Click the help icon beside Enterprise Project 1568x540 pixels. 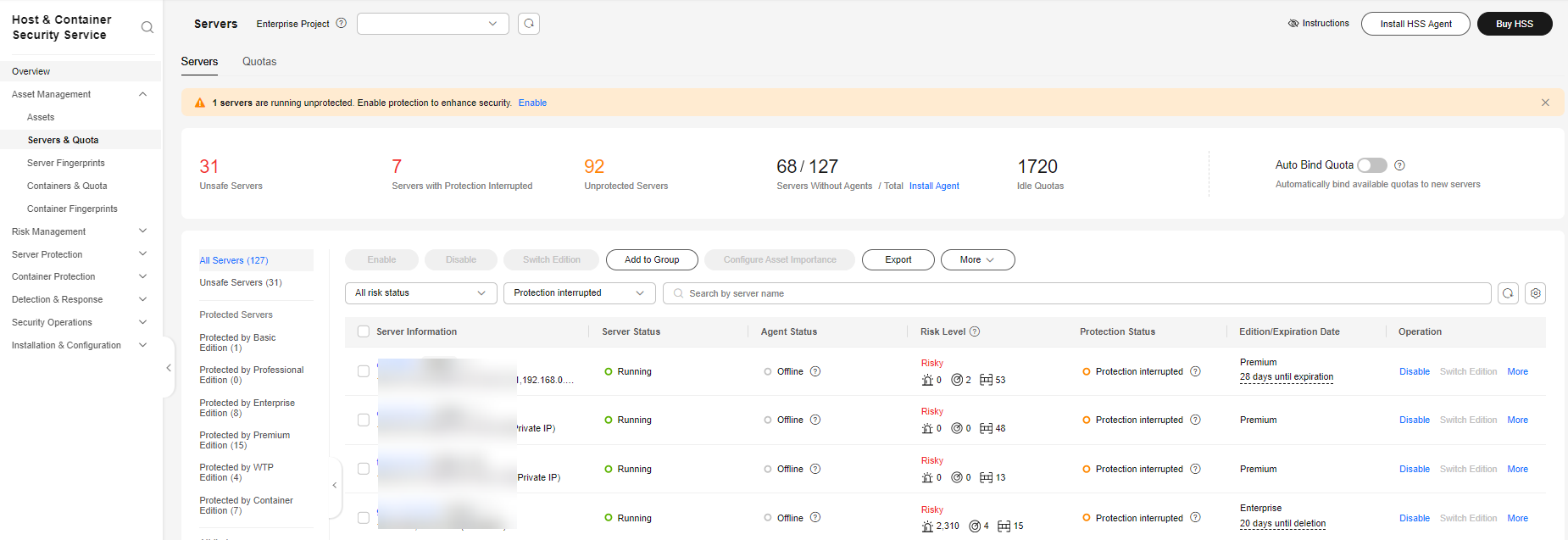(x=342, y=24)
